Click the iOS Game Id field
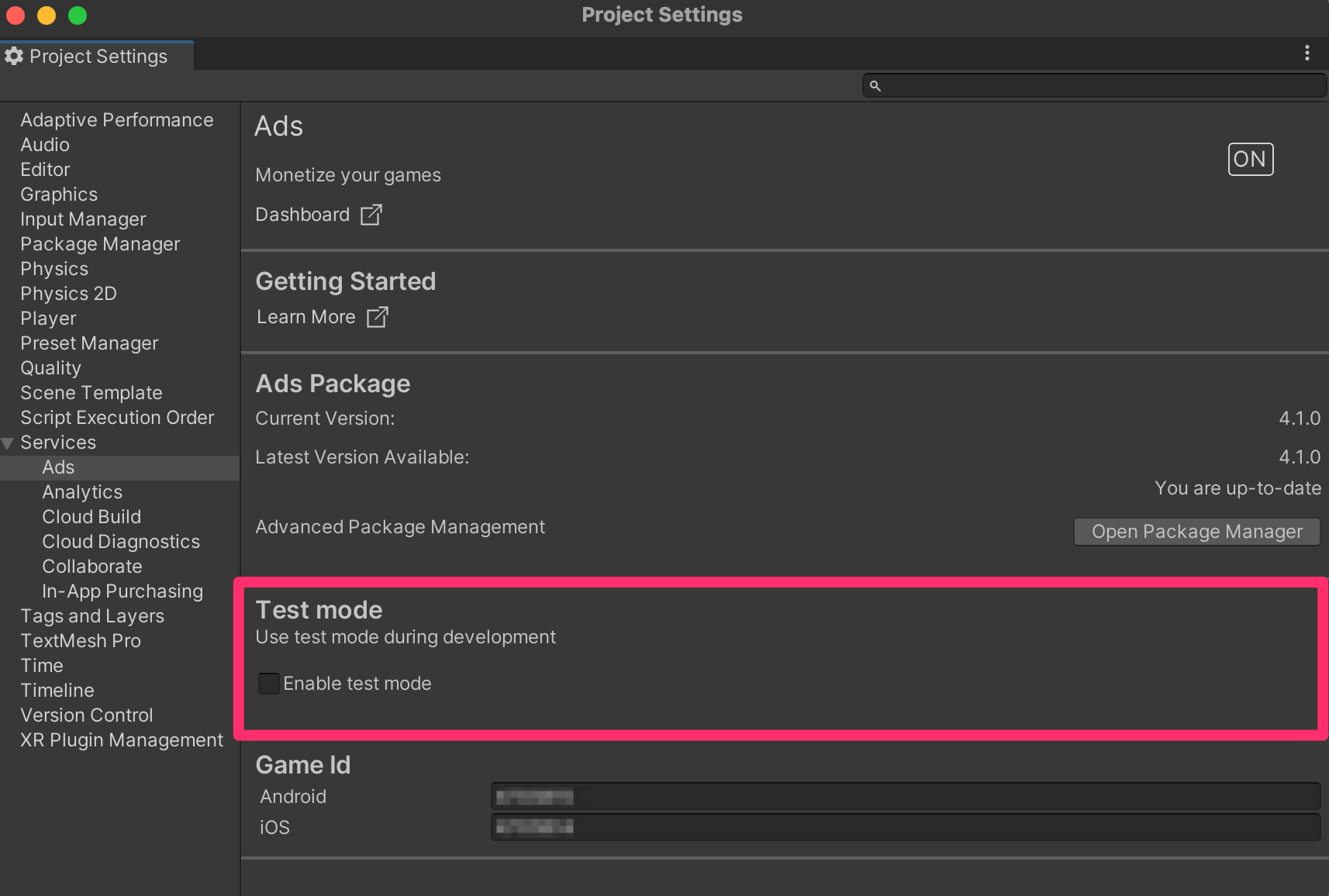The height and width of the screenshot is (896, 1329). click(905, 827)
